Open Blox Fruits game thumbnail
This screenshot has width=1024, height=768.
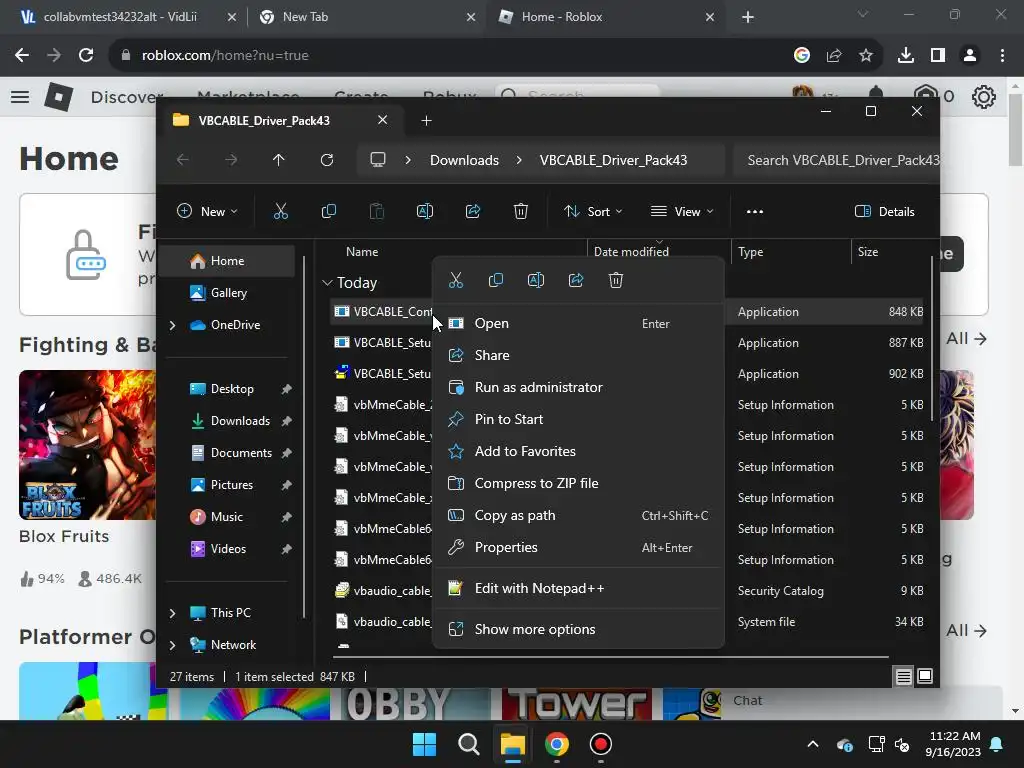(88, 445)
